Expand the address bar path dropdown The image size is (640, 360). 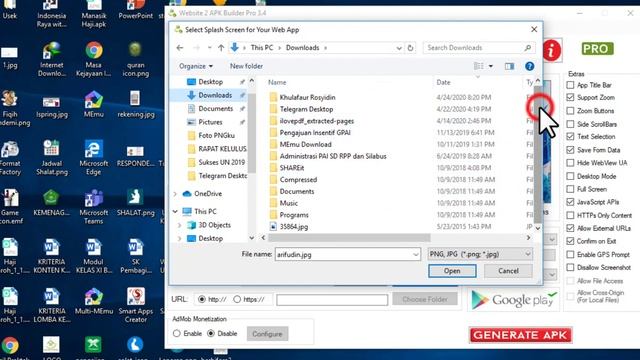pos(399,48)
